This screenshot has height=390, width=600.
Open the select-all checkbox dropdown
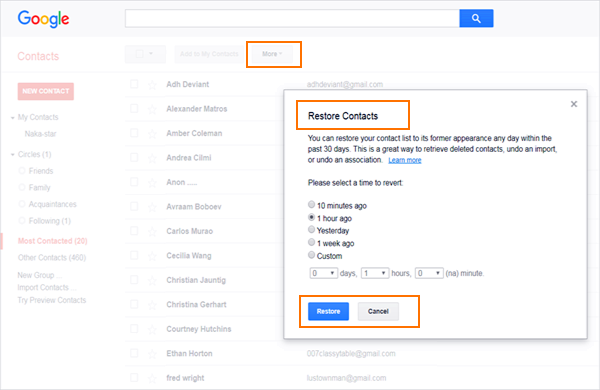(x=145, y=54)
